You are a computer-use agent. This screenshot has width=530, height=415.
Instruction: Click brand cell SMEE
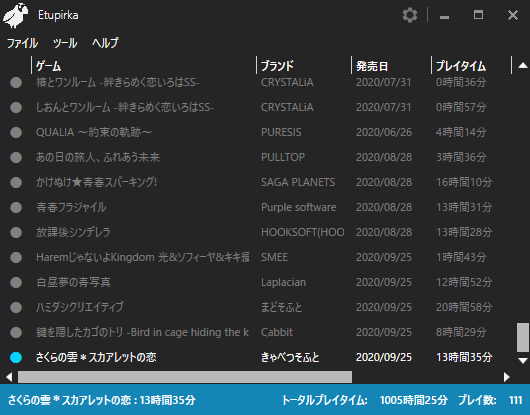(274, 258)
